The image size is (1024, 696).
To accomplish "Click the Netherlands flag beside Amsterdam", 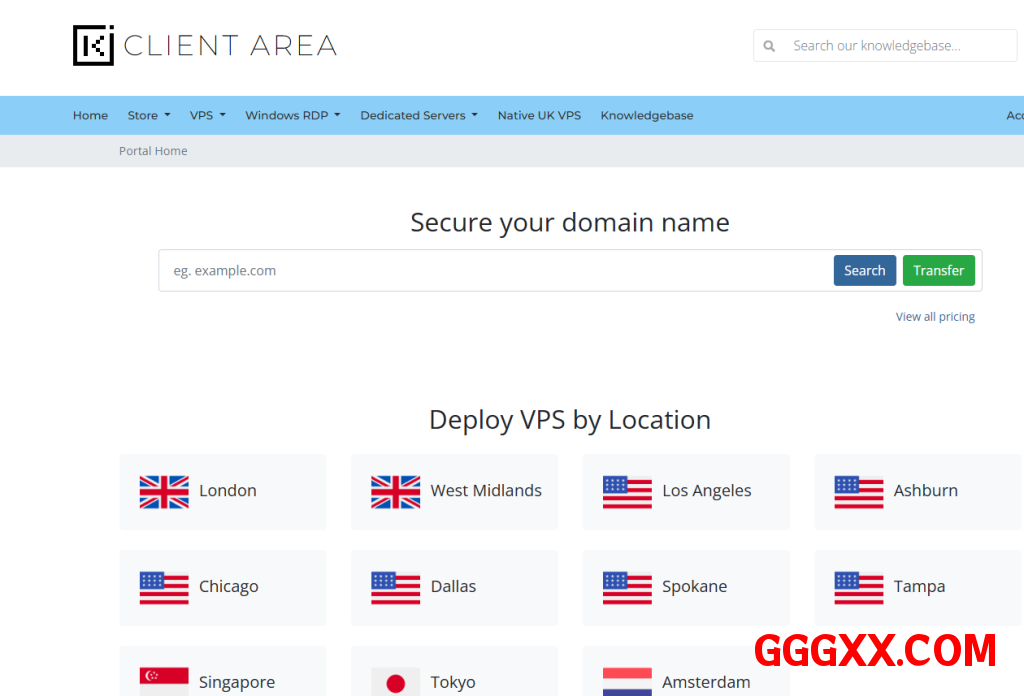I will (627, 681).
